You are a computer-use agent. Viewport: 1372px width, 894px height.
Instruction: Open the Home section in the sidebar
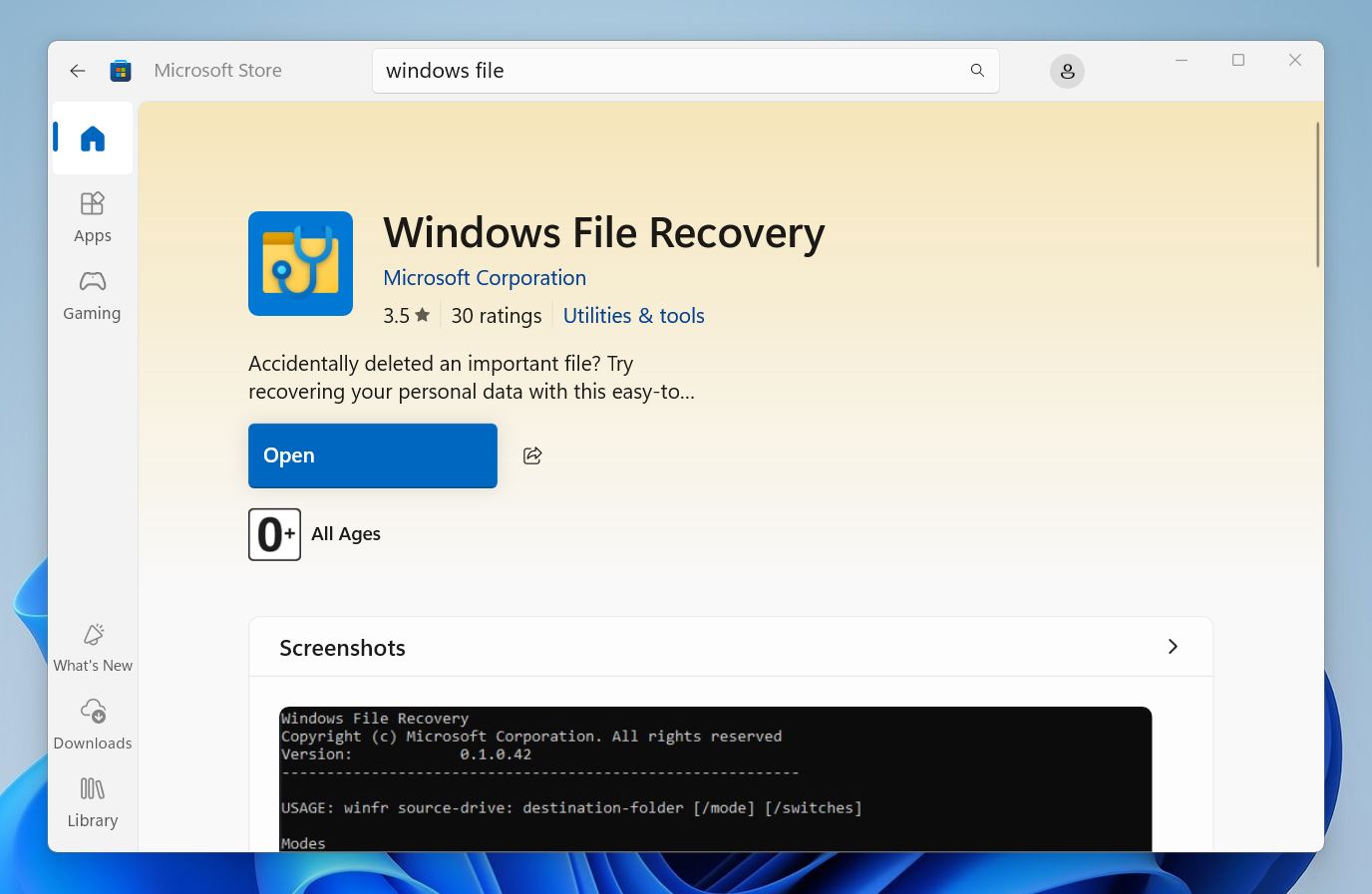(x=92, y=139)
